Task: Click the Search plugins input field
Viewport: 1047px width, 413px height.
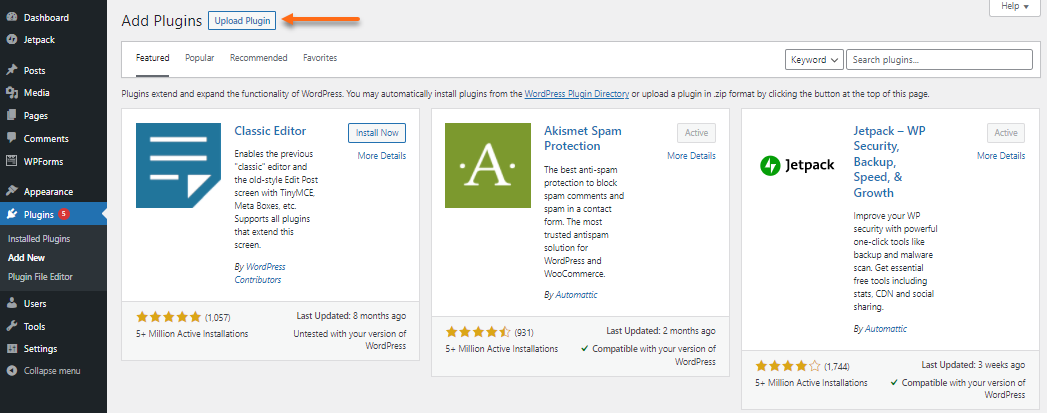Action: click(939, 59)
